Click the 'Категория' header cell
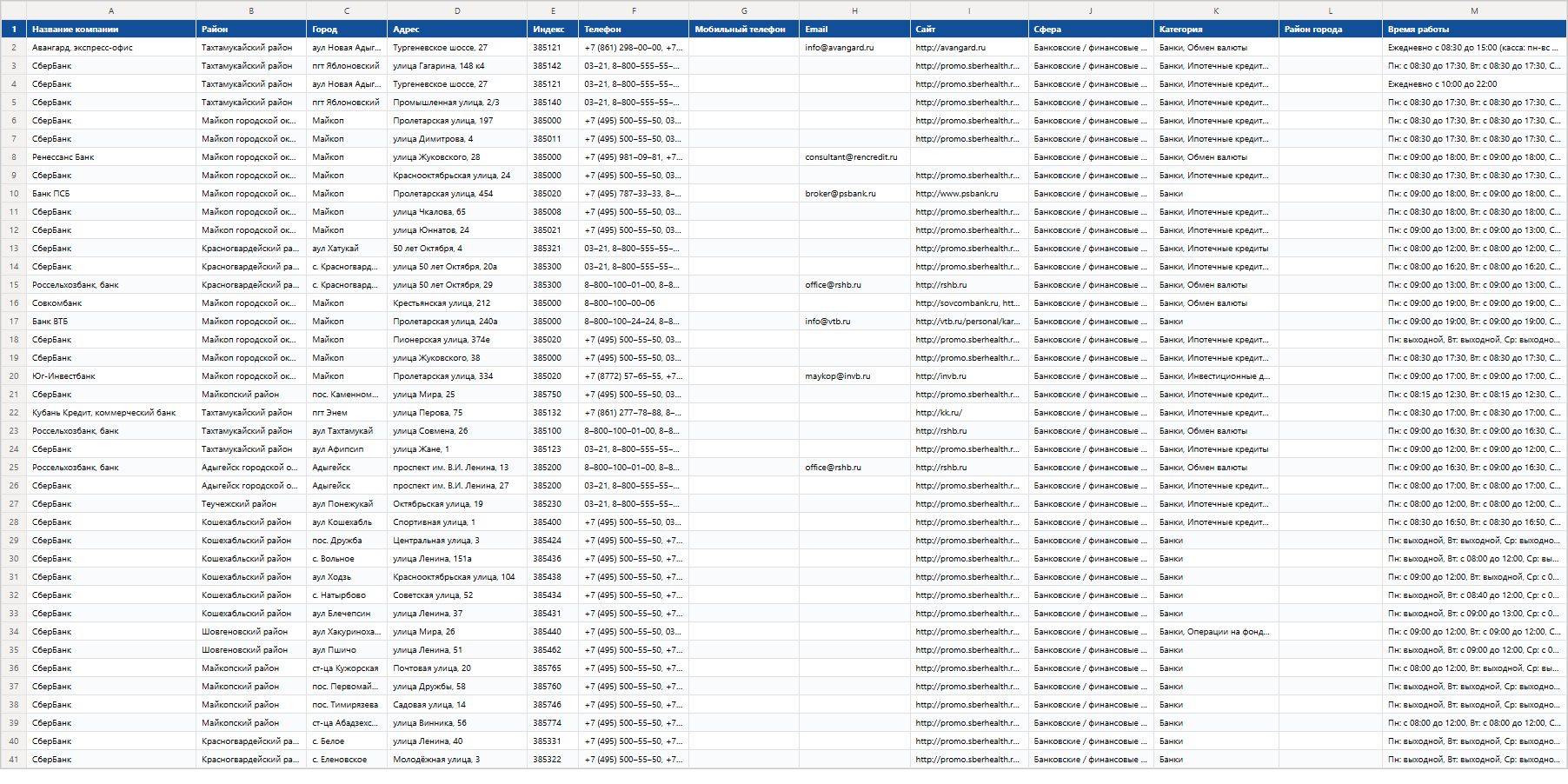1568x784 pixels. [x=1216, y=30]
